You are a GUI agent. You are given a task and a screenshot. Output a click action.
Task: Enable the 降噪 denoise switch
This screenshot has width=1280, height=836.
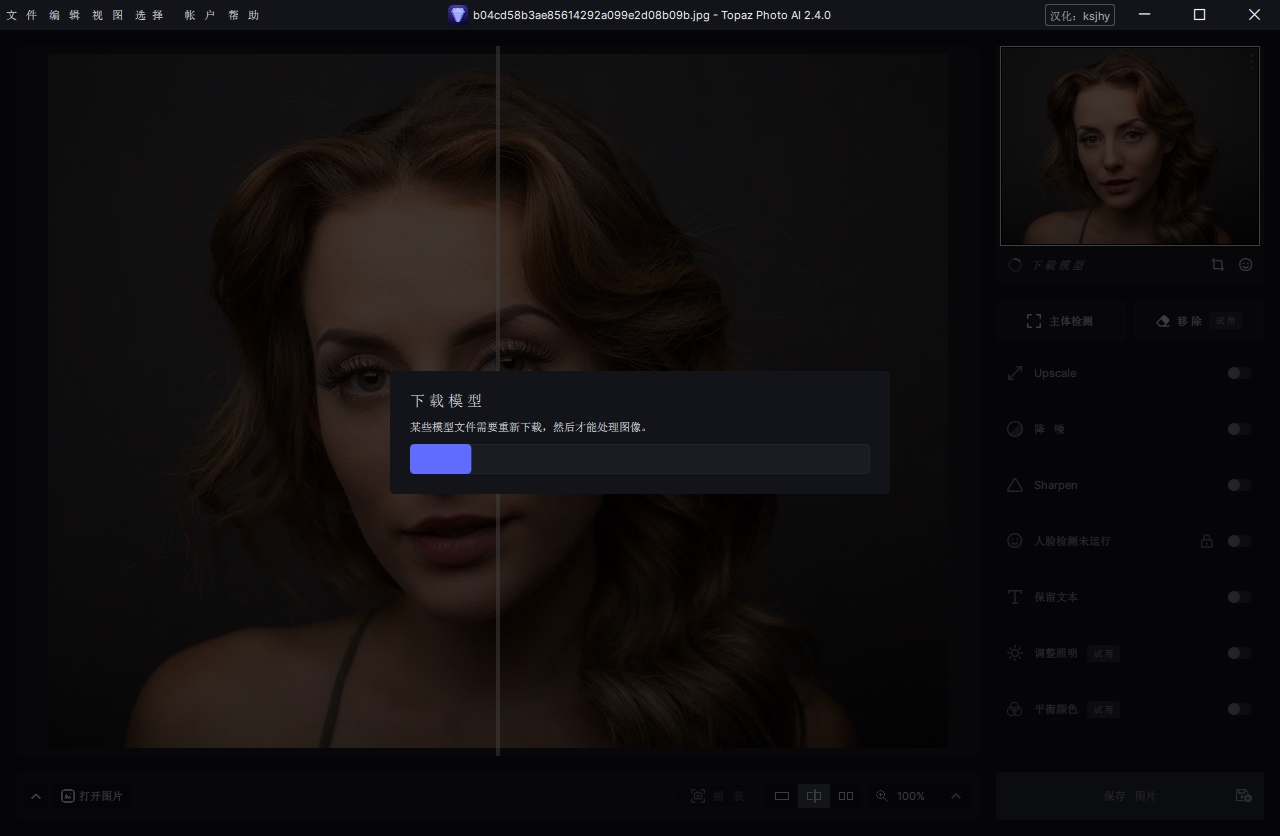pyautogui.click(x=1239, y=429)
